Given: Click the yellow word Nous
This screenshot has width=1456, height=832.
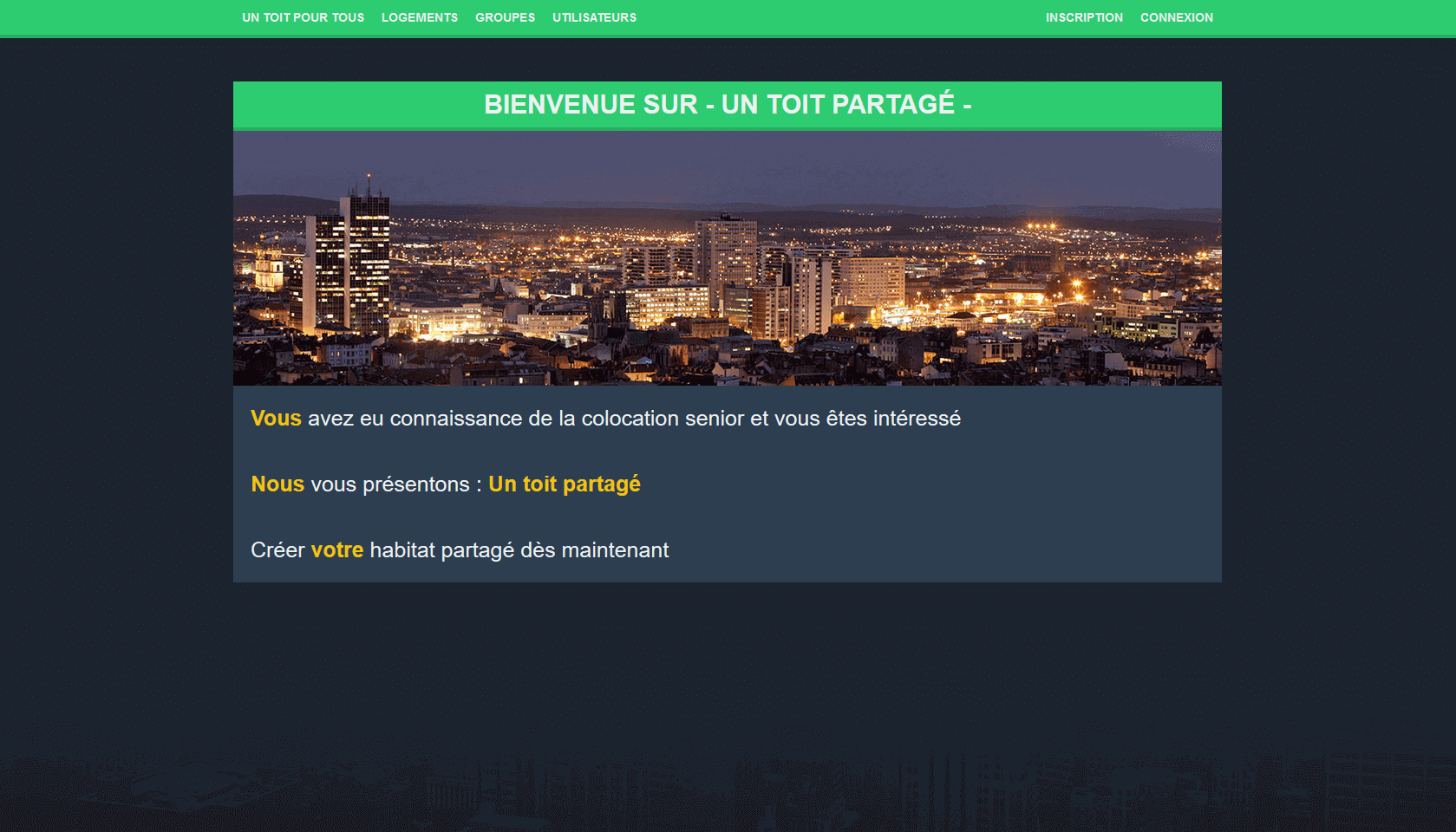Looking at the screenshot, I should 277,484.
